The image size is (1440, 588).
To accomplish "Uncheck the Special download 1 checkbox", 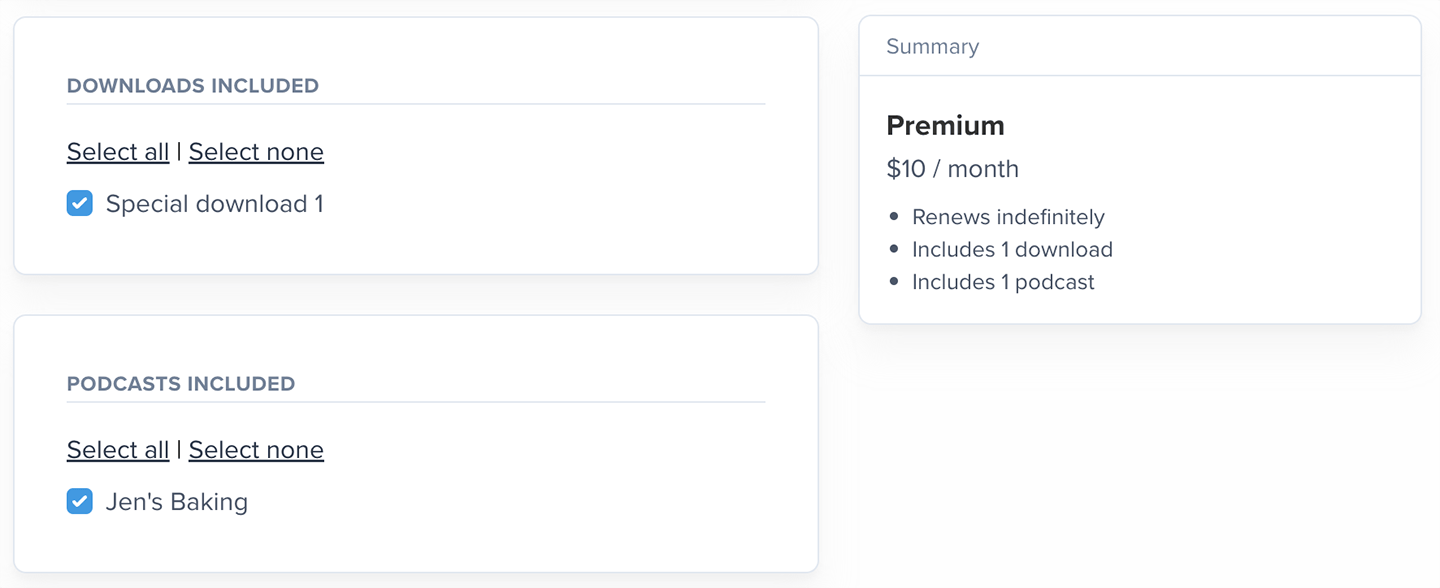I will 80,204.
